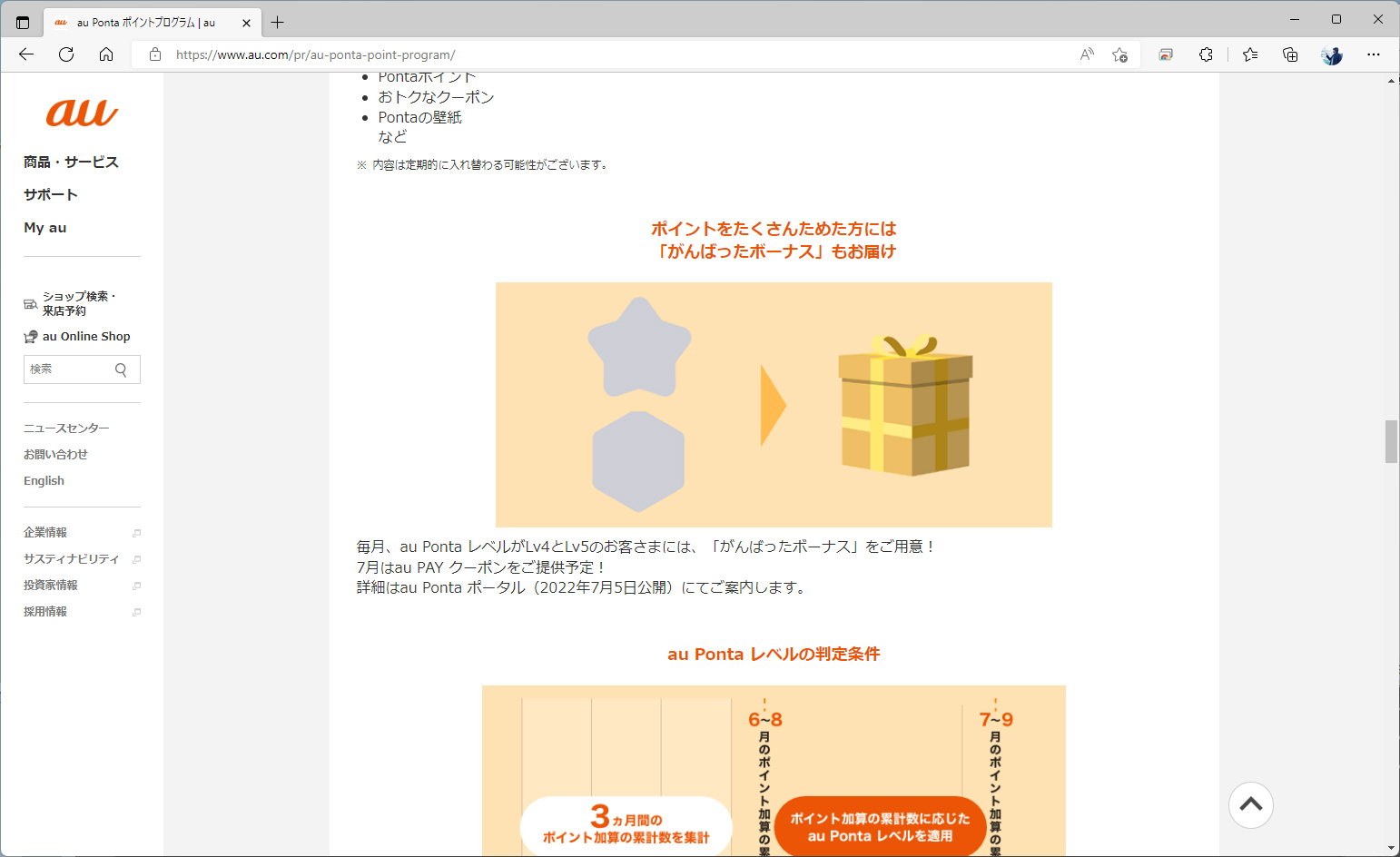Image resolution: width=1400 pixels, height=857 pixels.
Task: Open ショップ検索・来店予約 link
Action: click(79, 304)
